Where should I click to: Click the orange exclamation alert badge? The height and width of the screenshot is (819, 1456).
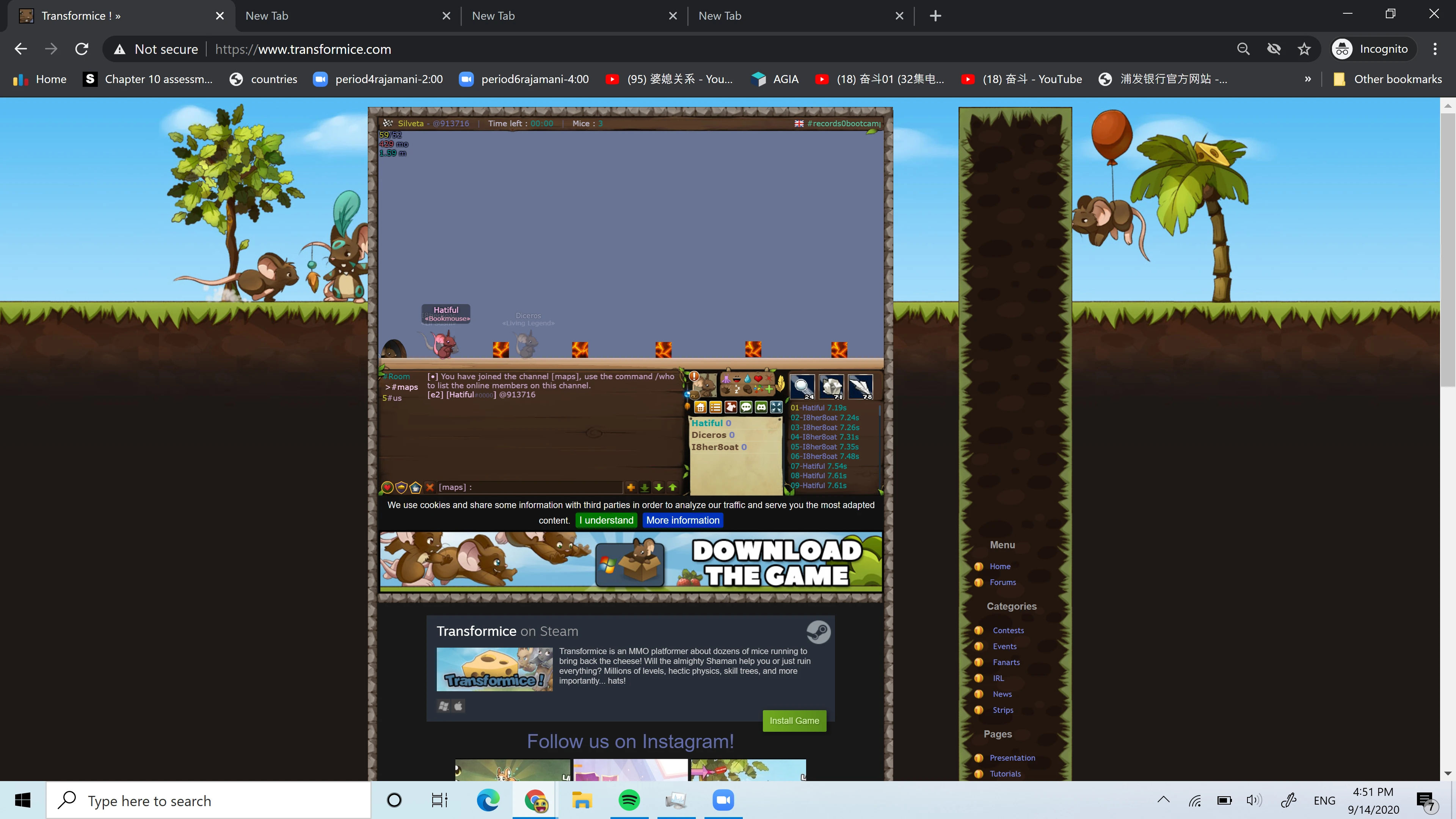tap(694, 377)
